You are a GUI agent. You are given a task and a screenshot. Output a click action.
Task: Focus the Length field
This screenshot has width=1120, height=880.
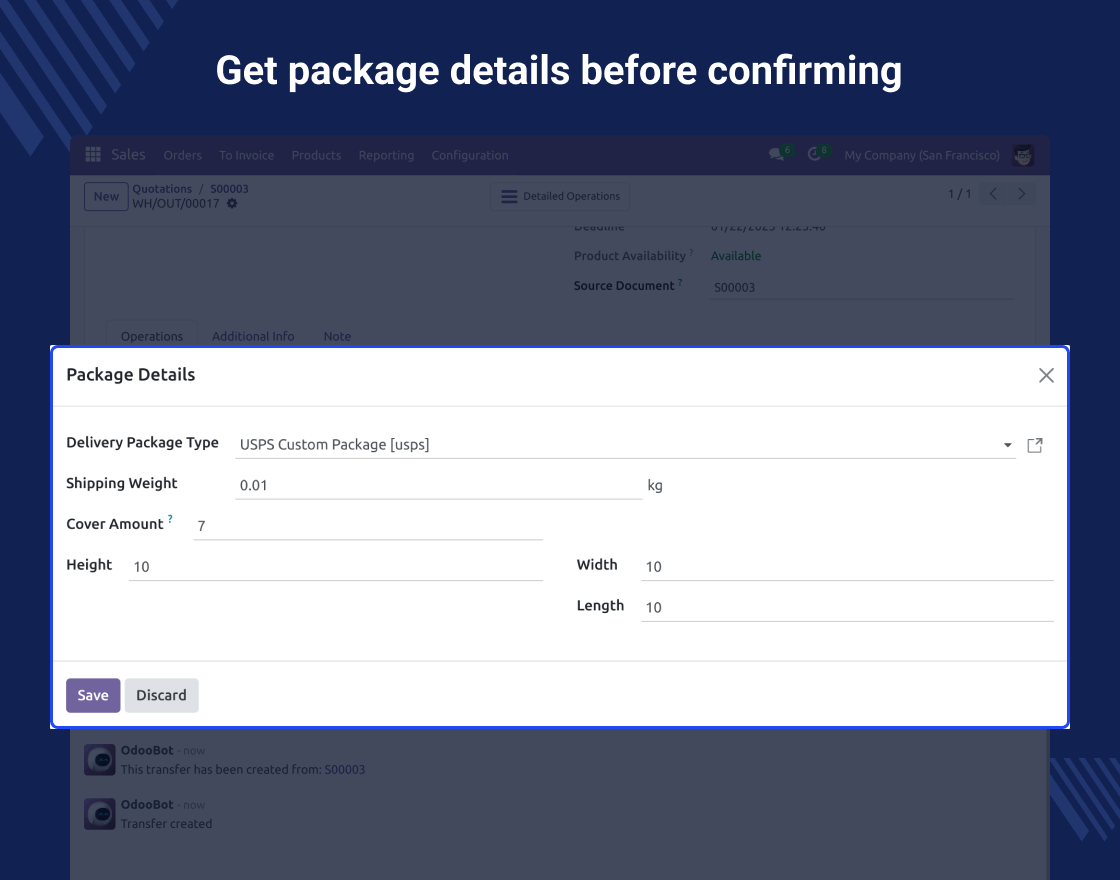[847, 607]
